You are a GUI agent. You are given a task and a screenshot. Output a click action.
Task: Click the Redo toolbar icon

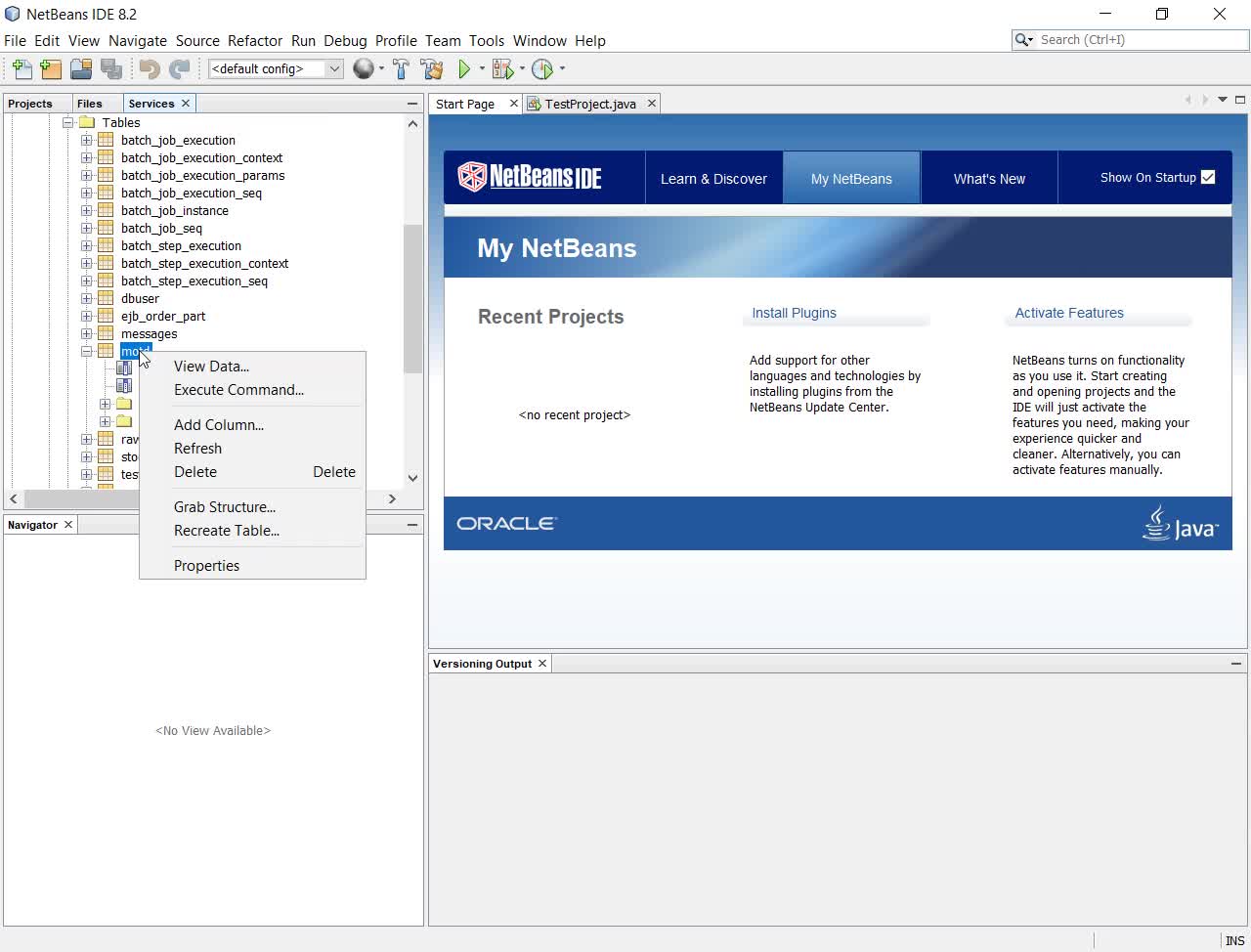[x=180, y=68]
